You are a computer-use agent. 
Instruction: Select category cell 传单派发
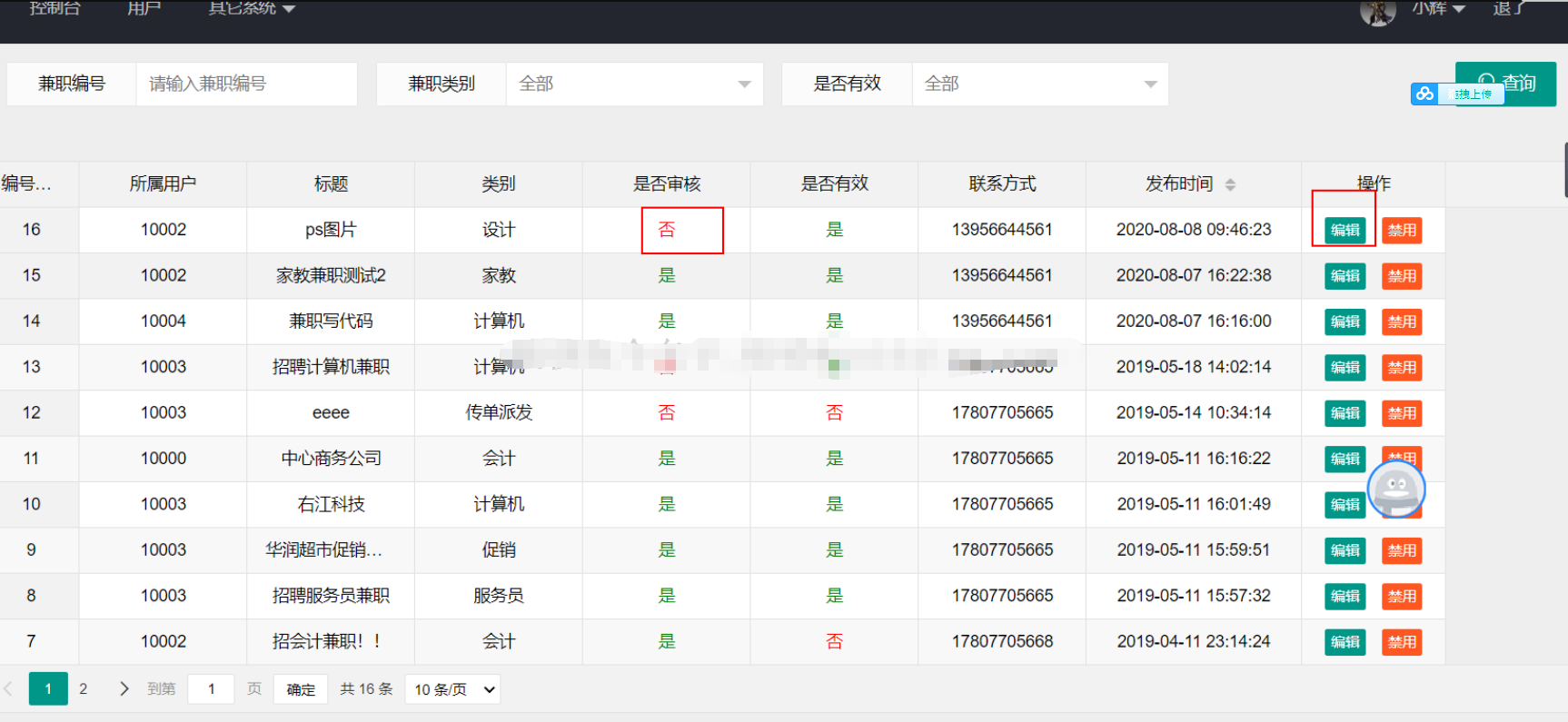click(499, 412)
